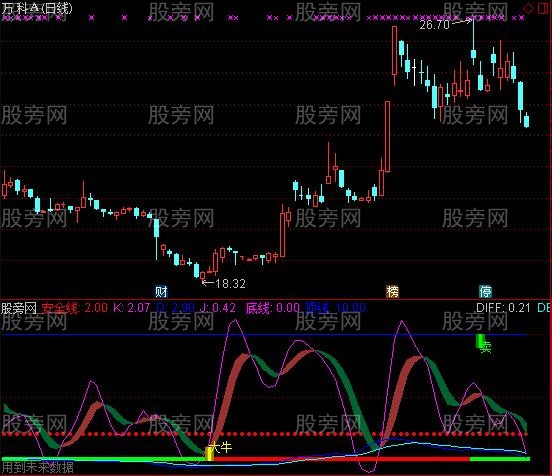
Task: Click the 万科A(日线) chart title
Action: (37, 8)
